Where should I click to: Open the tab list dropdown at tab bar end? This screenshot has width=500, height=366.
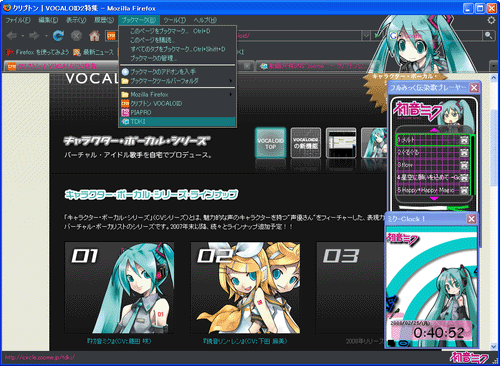point(494,66)
